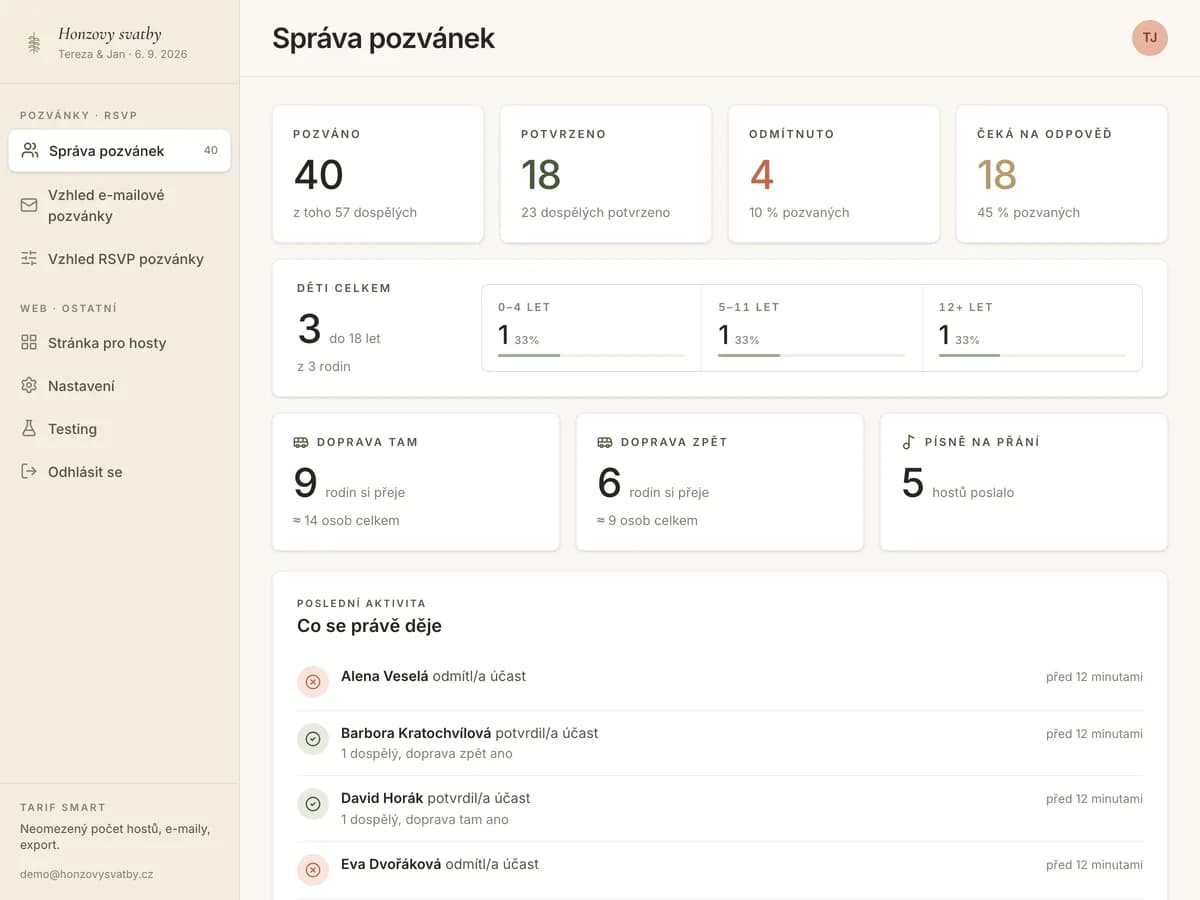The height and width of the screenshot is (900, 1200).
Task: Click the Čeká na odpověď 18 card
Action: point(1062,174)
